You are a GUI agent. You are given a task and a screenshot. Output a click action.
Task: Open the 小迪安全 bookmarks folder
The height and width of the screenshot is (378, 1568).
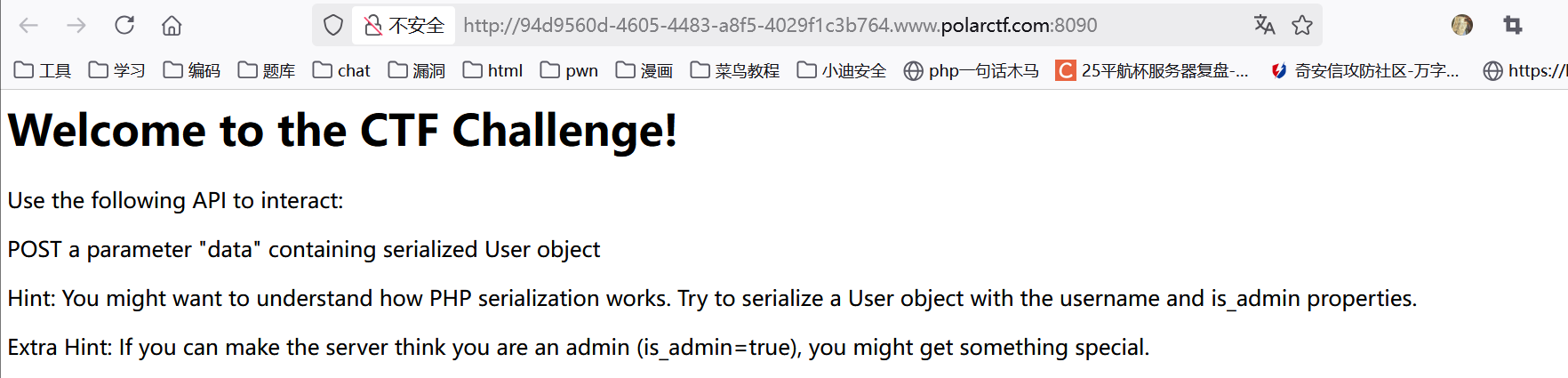(842, 70)
